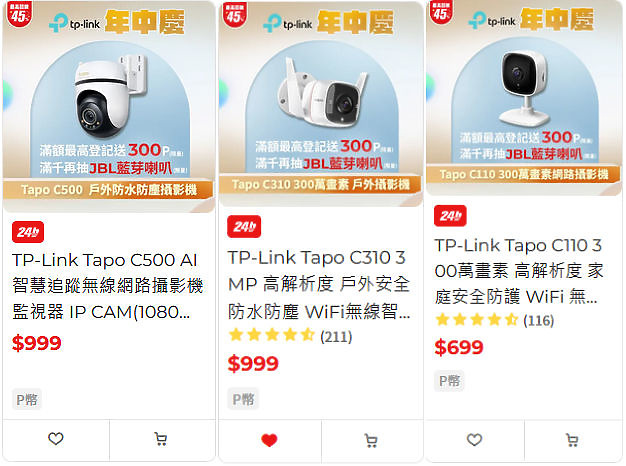Click P幣 tag under Tapo C500
Viewport: 626px width, 466px height.
(x=27, y=399)
